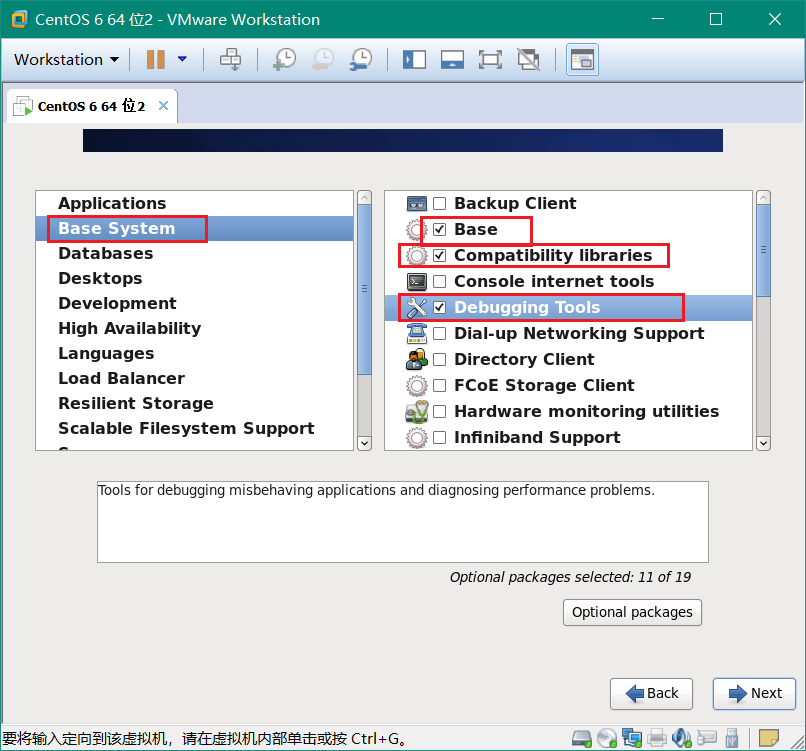Click the Debugging Tools wrench icon
806x751 pixels.
(417, 307)
